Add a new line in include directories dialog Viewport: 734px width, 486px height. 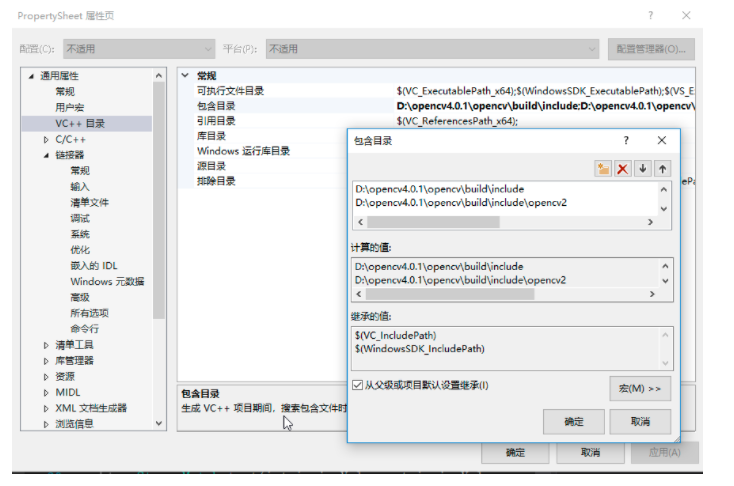[603, 169]
